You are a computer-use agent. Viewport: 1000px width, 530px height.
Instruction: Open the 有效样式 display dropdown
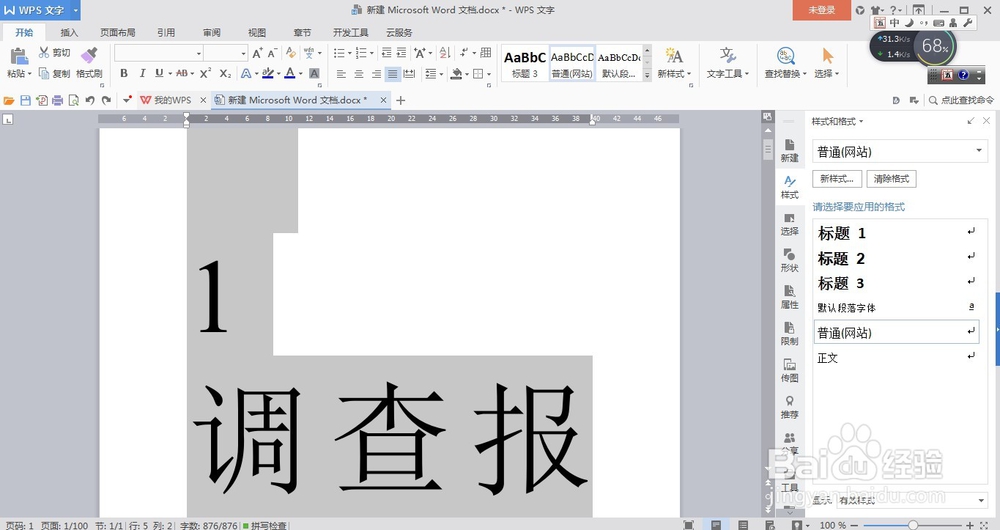tap(911, 500)
